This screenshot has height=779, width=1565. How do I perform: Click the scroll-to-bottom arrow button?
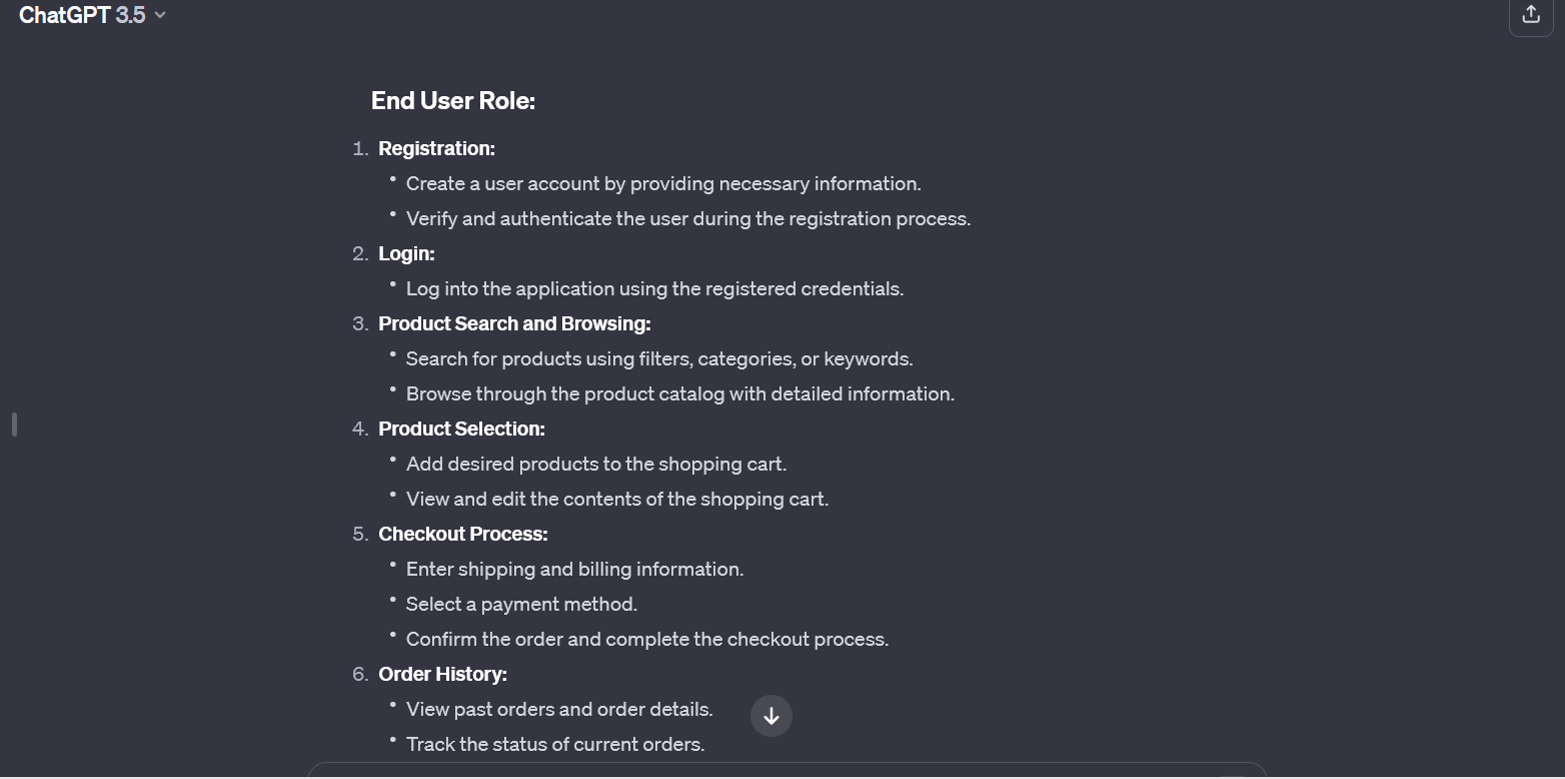click(771, 716)
